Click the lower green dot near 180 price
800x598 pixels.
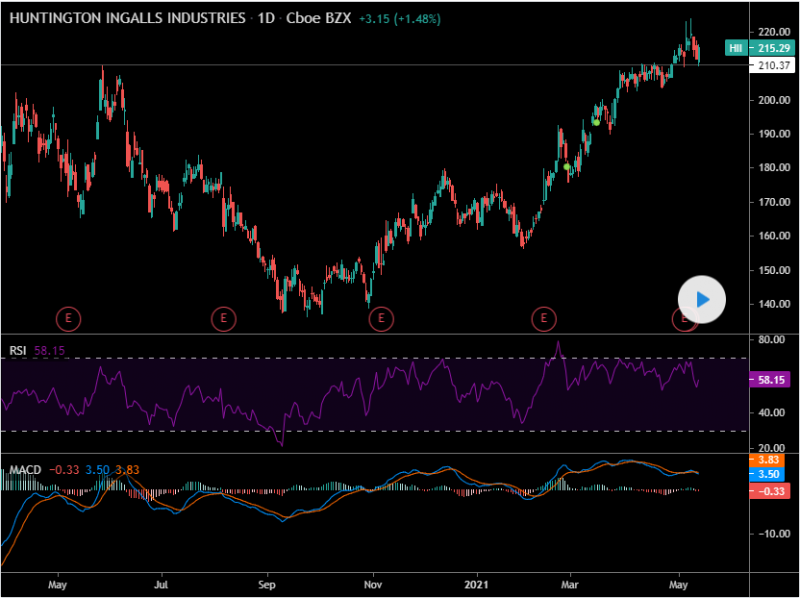click(567, 167)
